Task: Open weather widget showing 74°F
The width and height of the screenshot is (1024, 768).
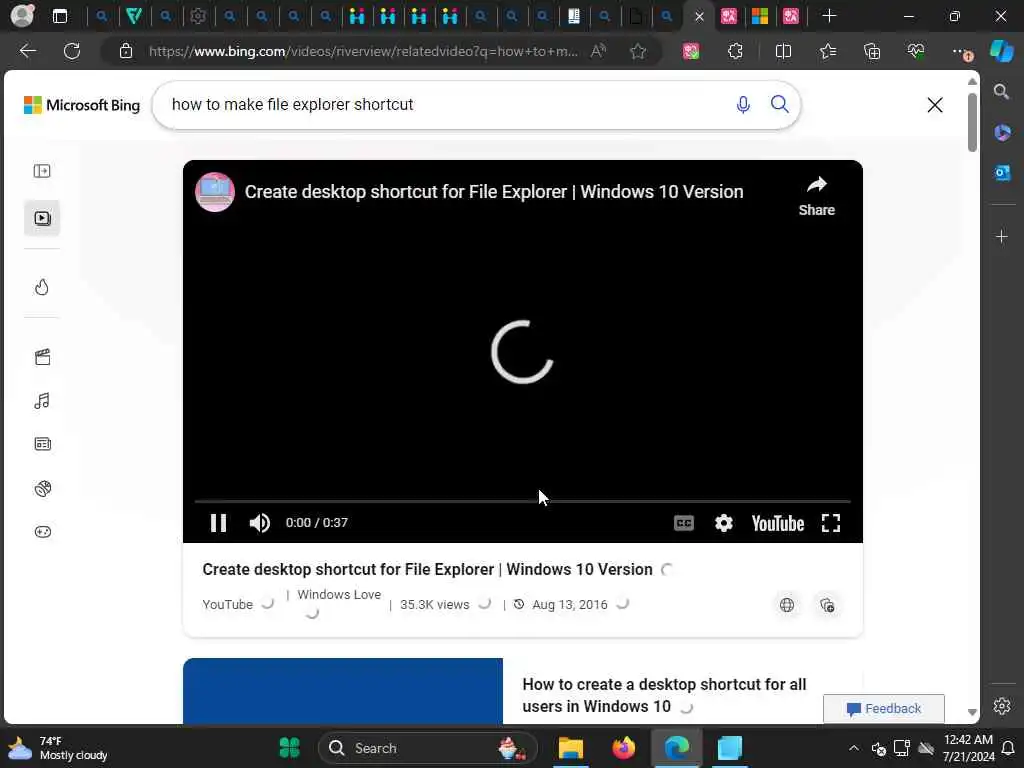Action: pyautogui.click(x=57, y=748)
